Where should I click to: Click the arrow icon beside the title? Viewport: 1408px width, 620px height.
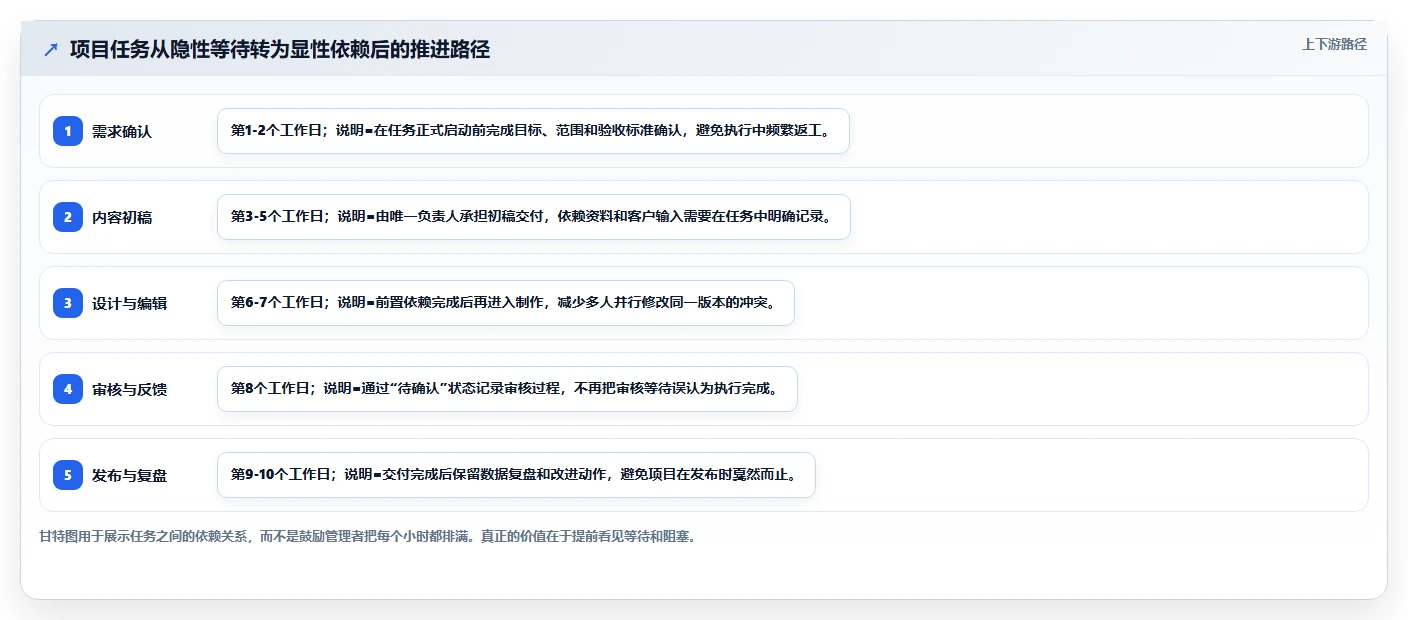(51, 50)
